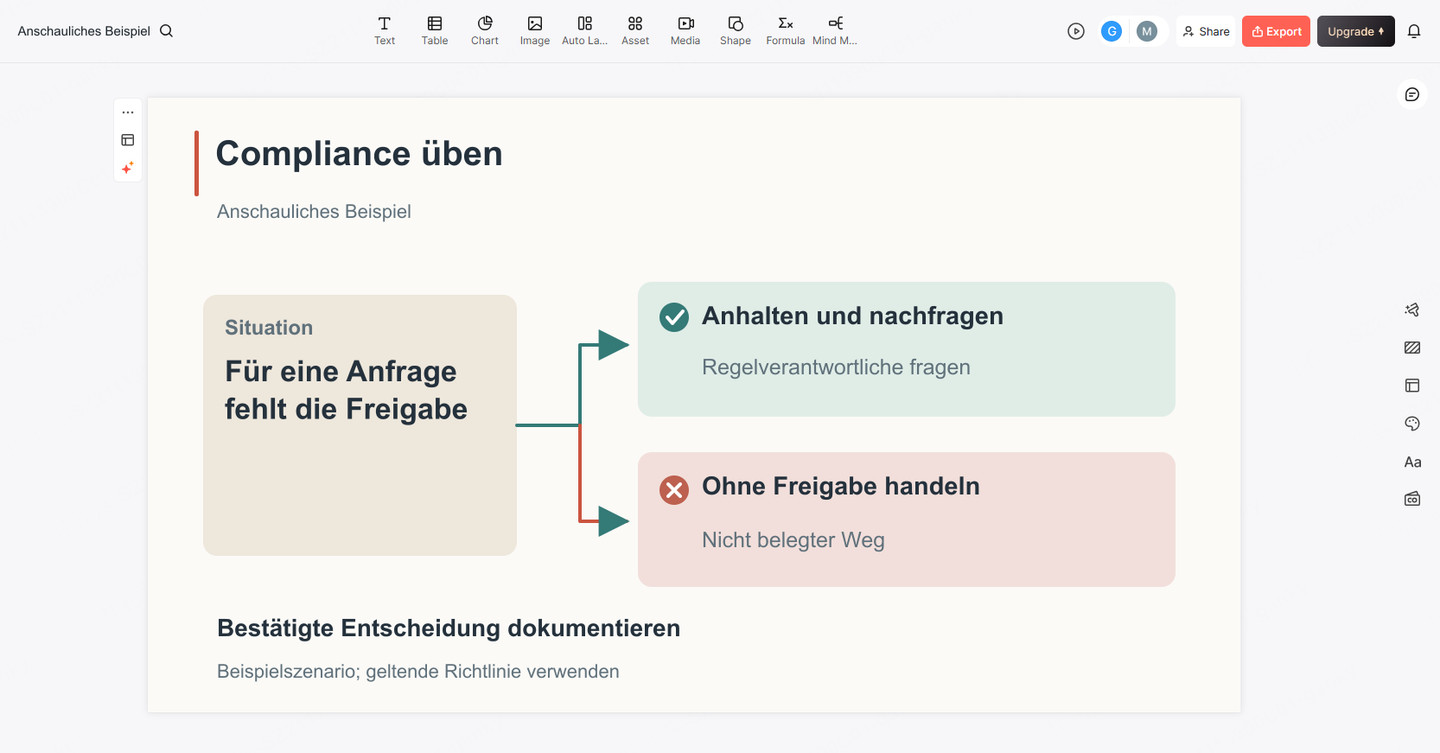The image size is (1440, 753).
Task: Select the Text tool in the top toolbar
Action: tap(384, 30)
